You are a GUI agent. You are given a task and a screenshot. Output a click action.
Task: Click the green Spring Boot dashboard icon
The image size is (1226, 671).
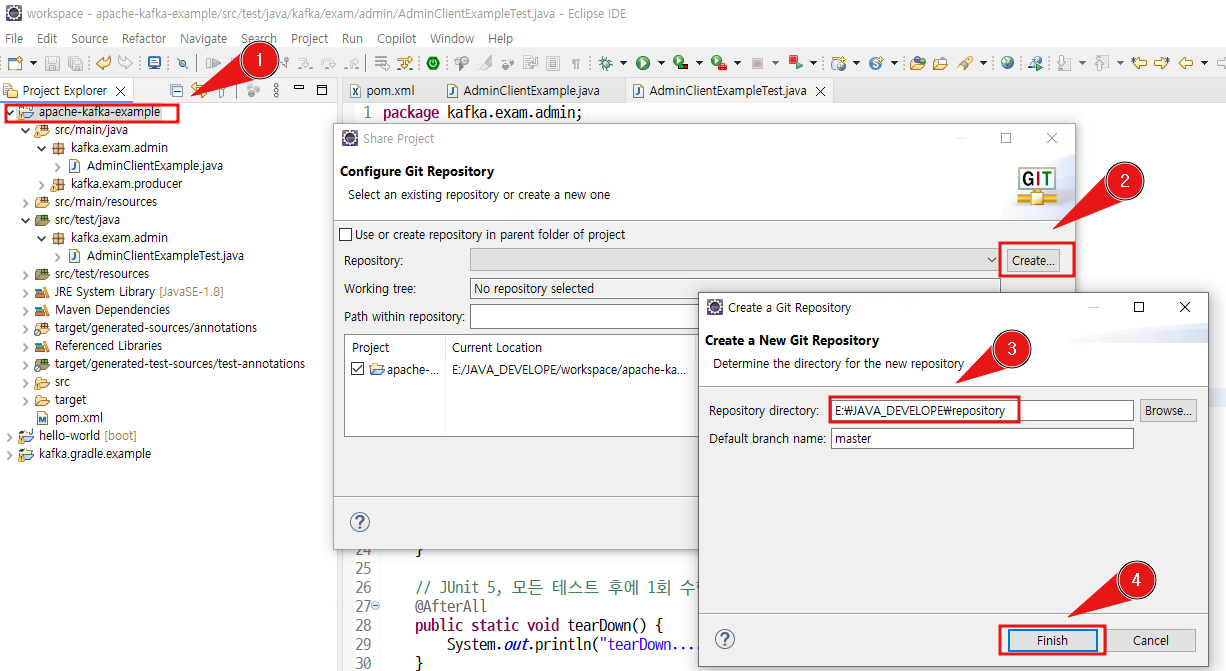432,63
